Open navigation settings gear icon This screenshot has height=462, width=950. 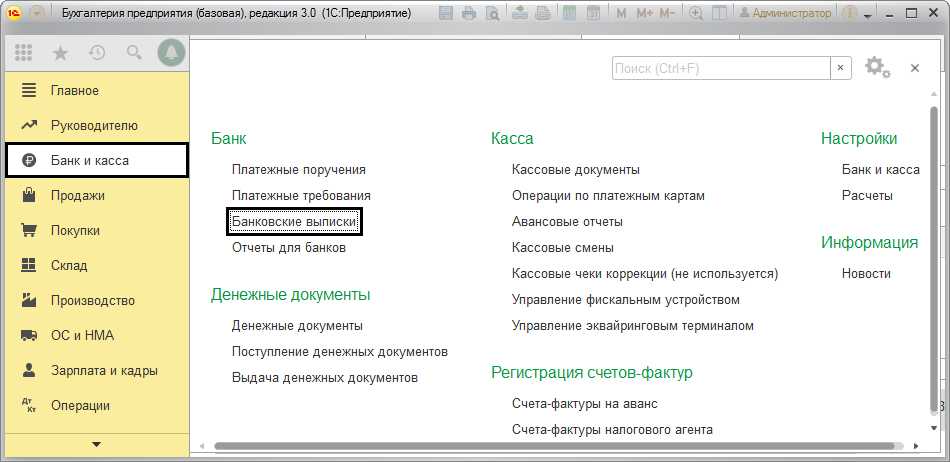point(875,67)
